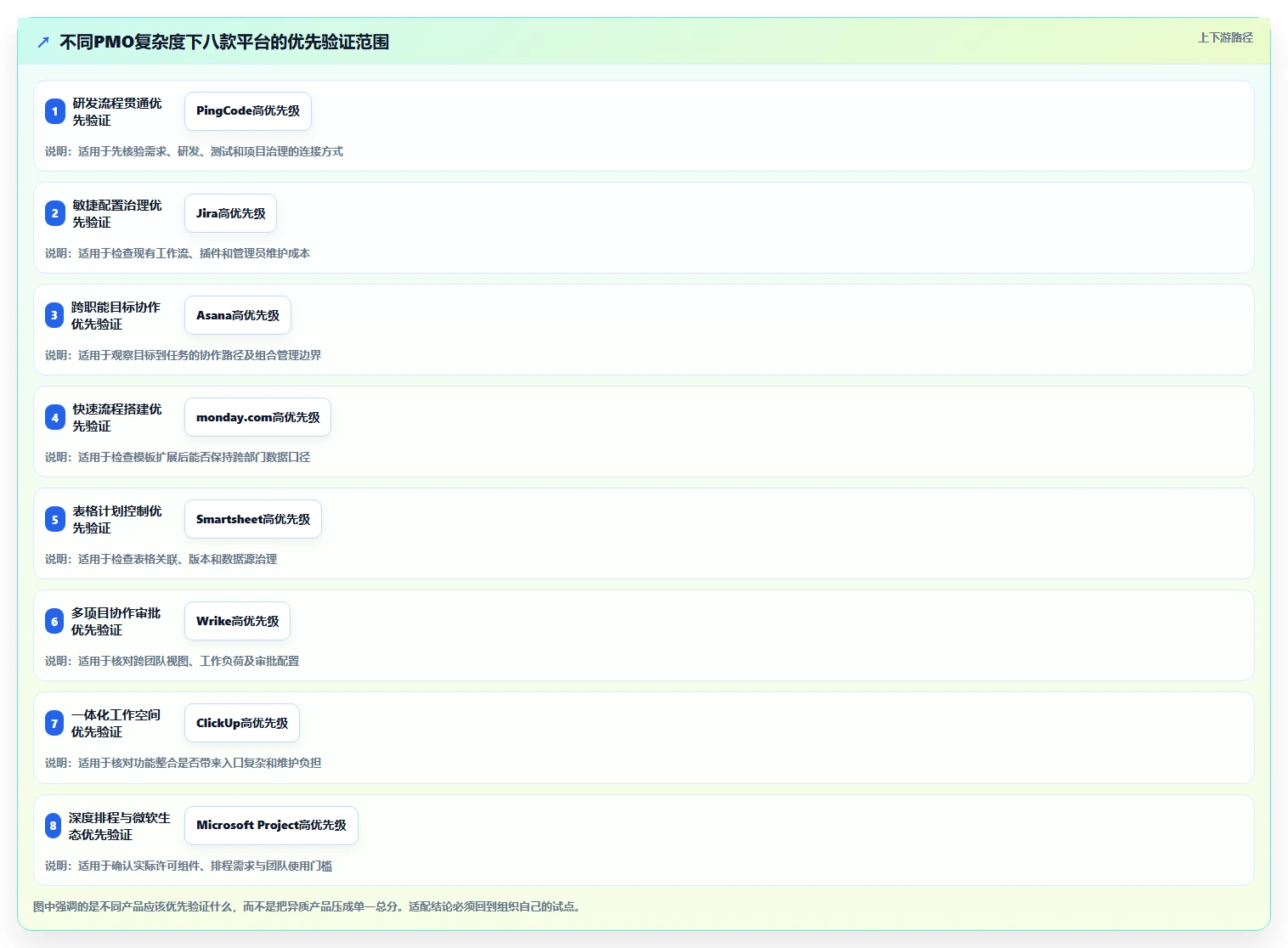Screen dimensions: 1288x948
Task: Click the footer note beginning 图中强调的是
Action: (x=309, y=906)
